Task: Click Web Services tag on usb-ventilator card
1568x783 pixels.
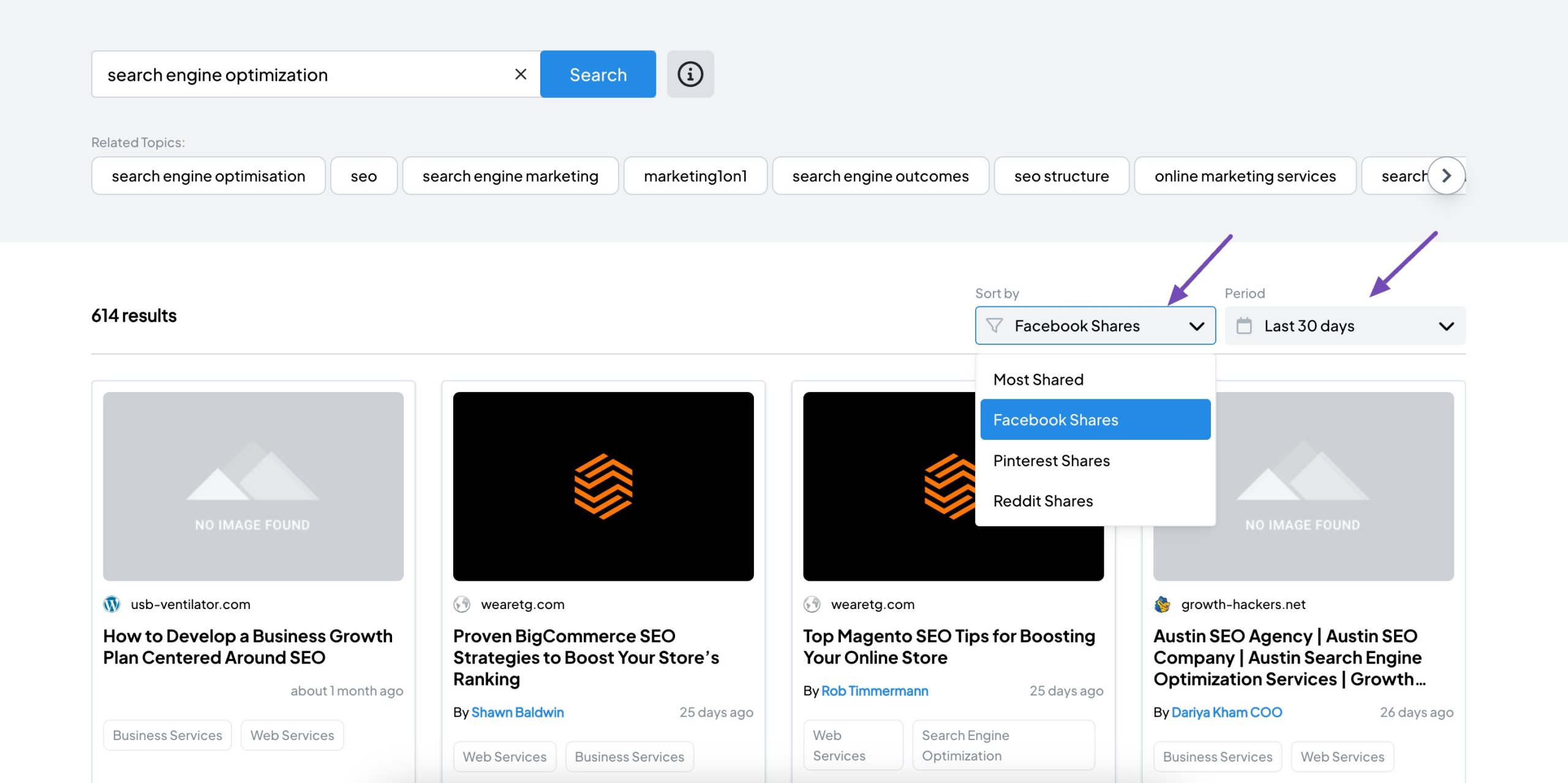Action: click(x=292, y=735)
